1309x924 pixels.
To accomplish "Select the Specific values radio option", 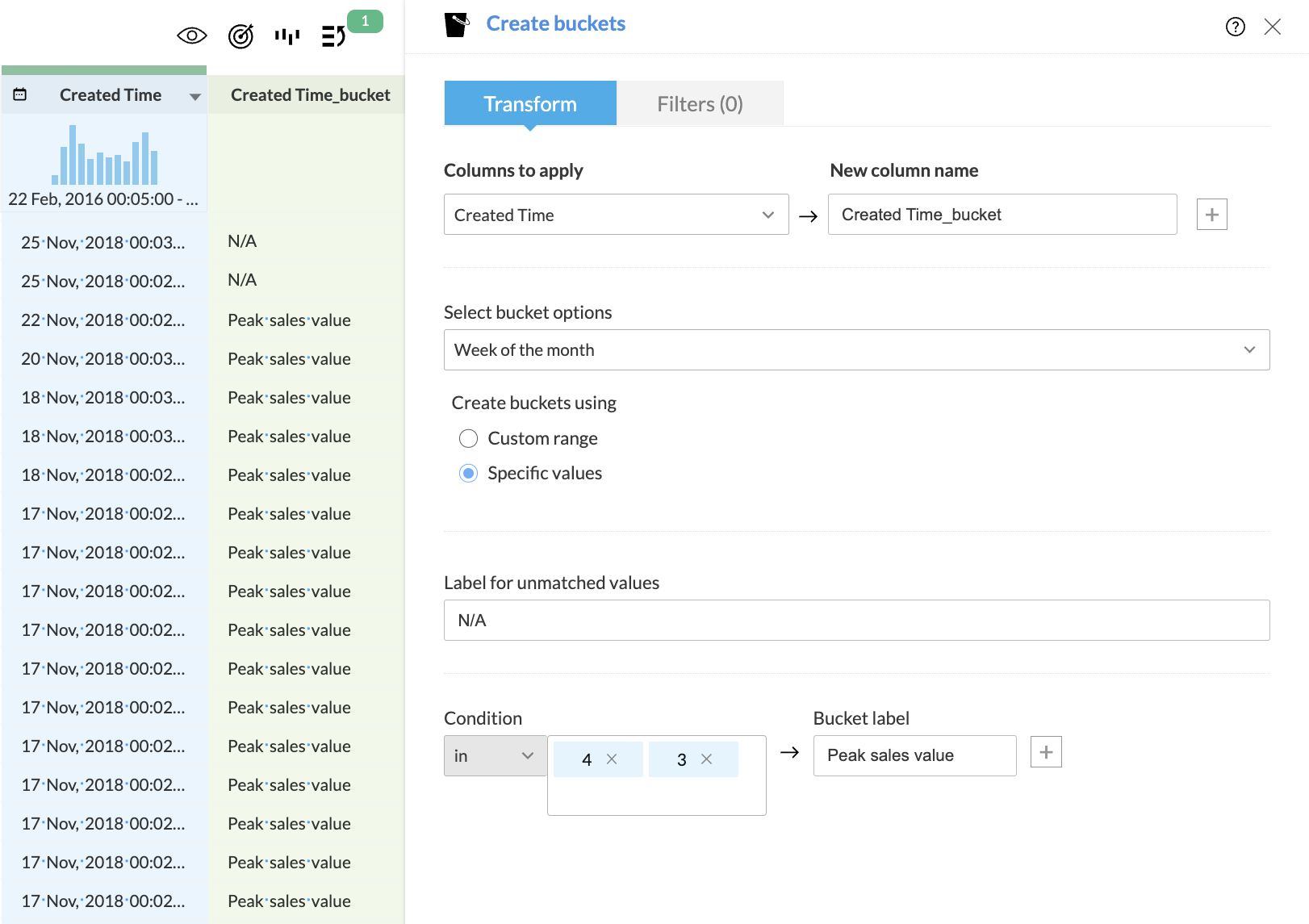I will [468, 473].
